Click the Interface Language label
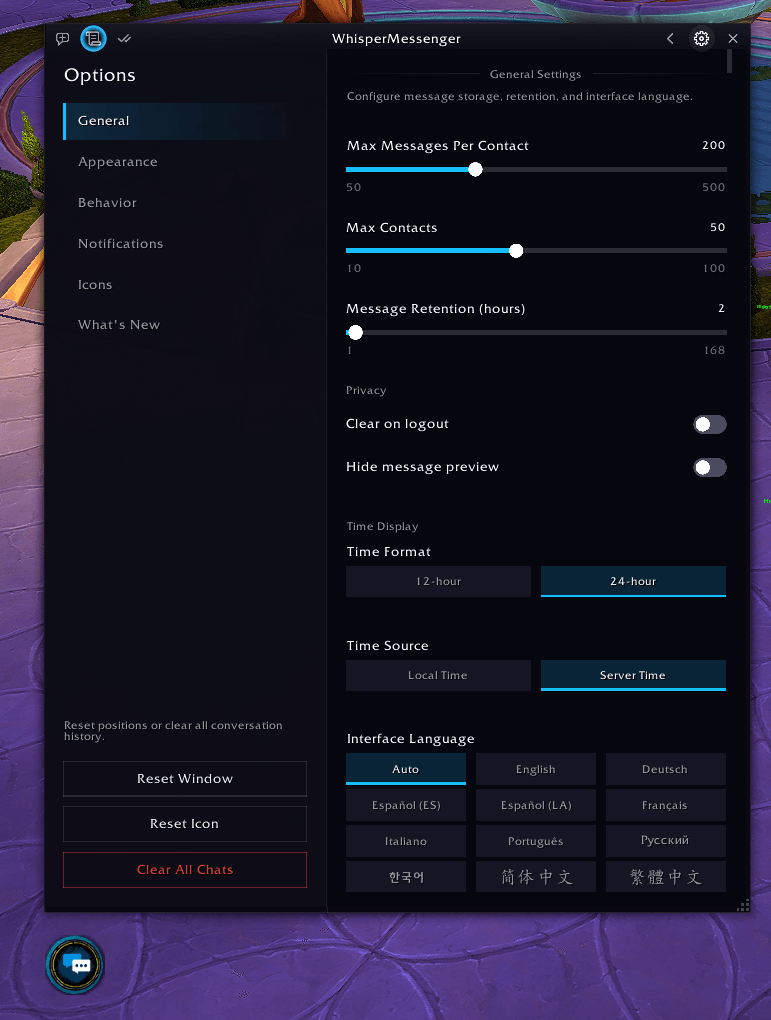This screenshot has height=1020, width=771. tap(411, 739)
